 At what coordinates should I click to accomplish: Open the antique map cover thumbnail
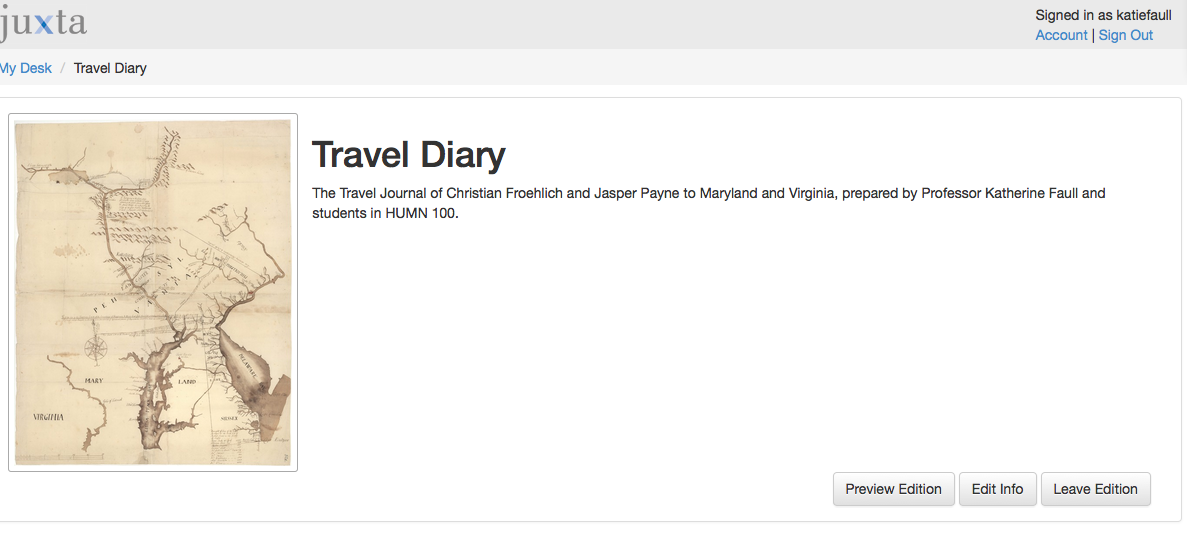point(153,292)
